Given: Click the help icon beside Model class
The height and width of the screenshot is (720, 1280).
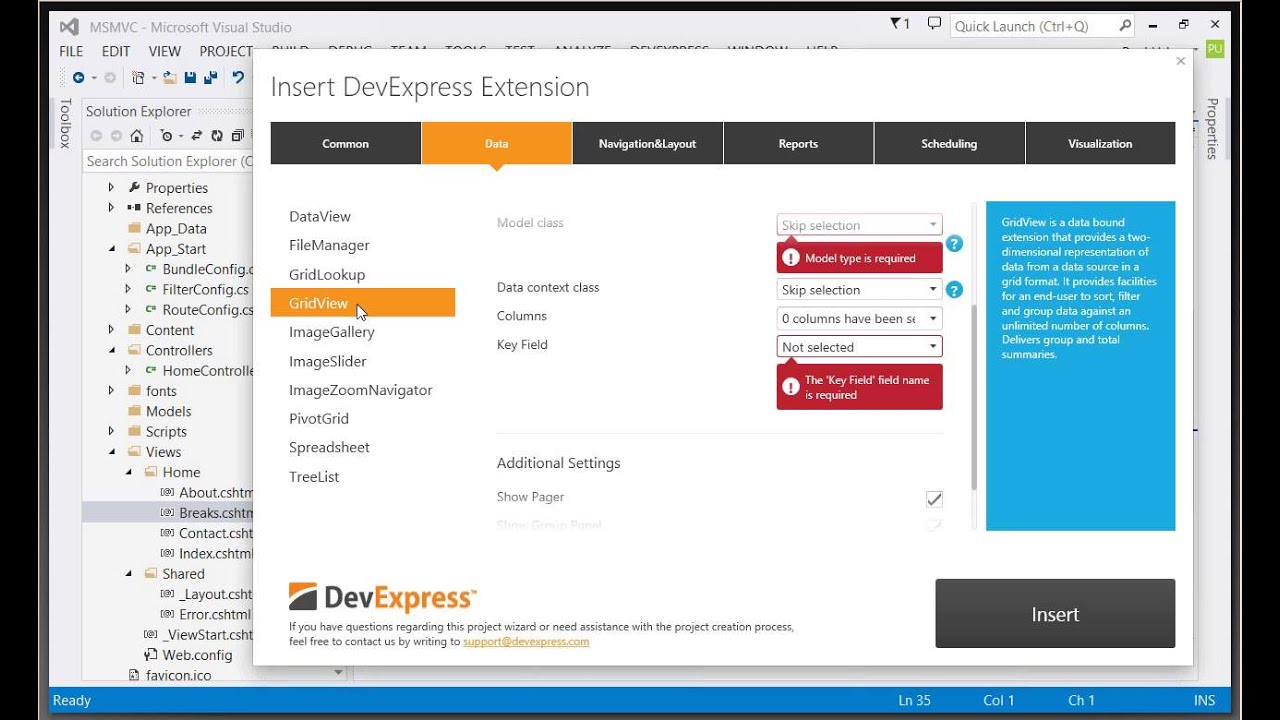Looking at the screenshot, I should click(954, 243).
